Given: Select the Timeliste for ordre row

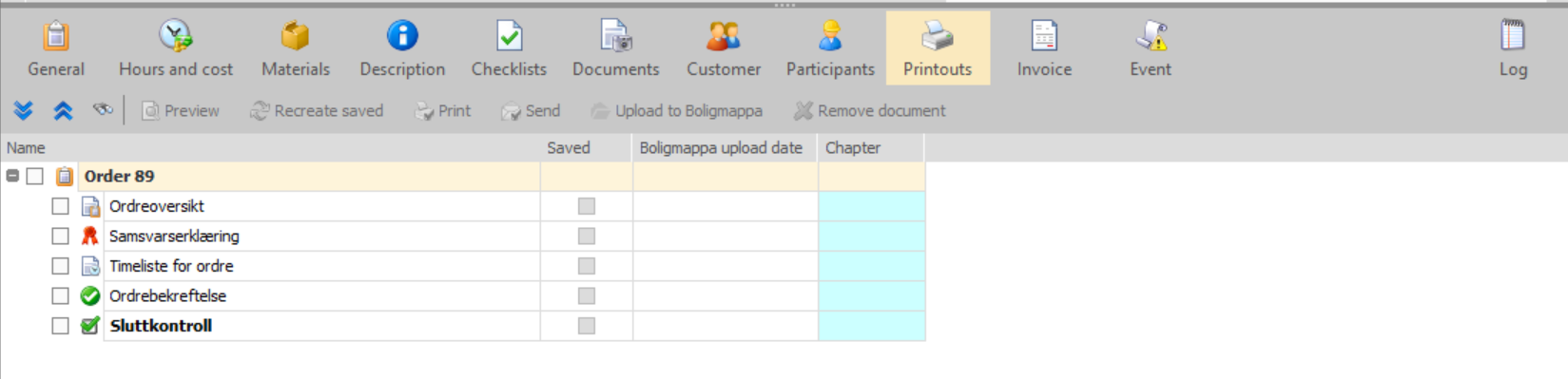Looking at the screenshot, I should (x=321, y=266).
